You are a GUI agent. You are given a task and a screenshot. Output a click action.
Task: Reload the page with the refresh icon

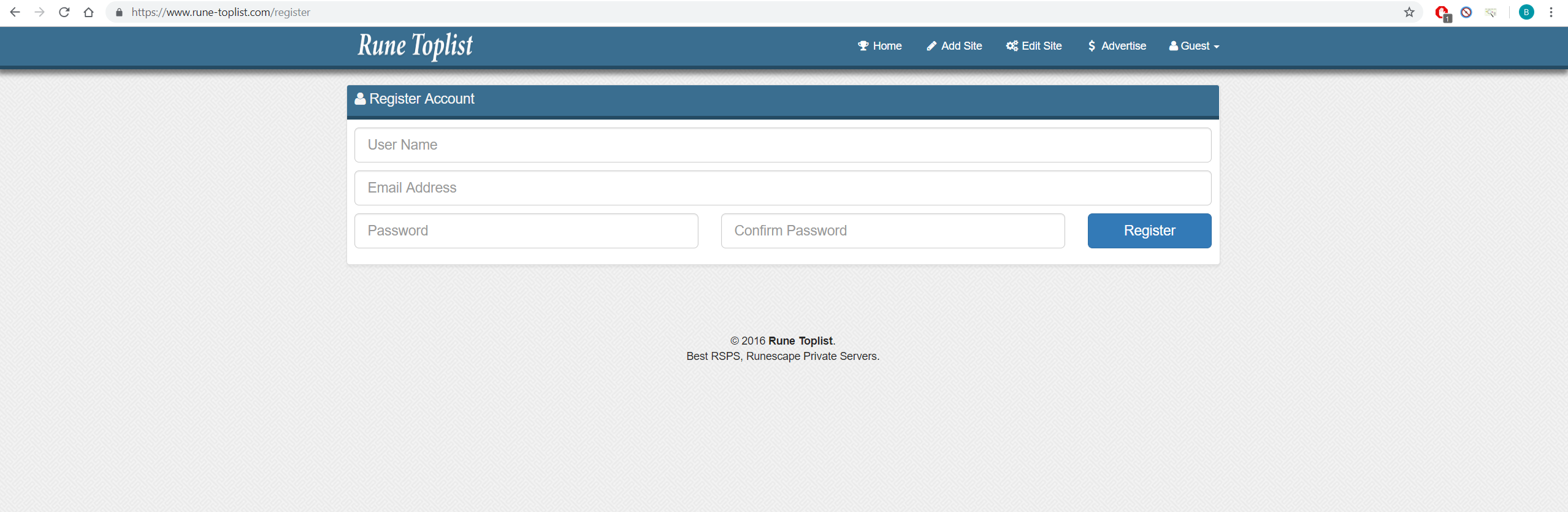pyautogui.click(x=64, y=12)
